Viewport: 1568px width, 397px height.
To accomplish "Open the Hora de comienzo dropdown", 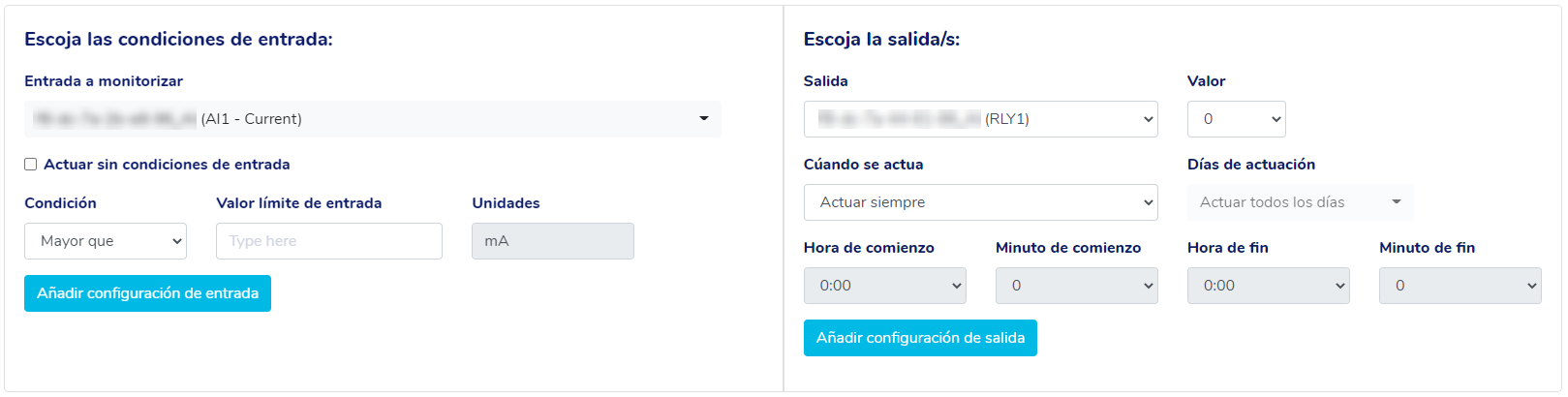I will [884, 286].
